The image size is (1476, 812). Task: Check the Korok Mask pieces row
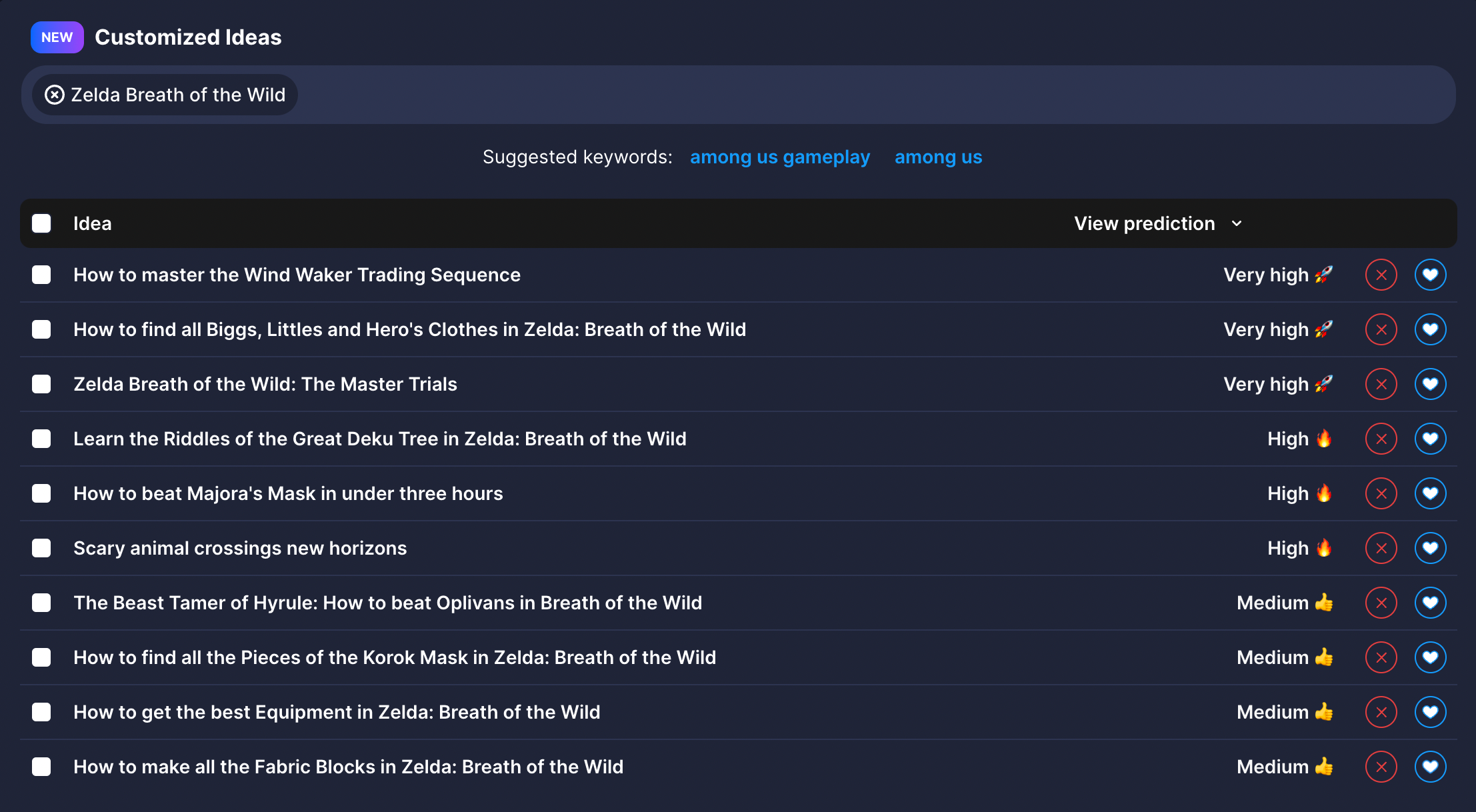(x=41, y=657)
